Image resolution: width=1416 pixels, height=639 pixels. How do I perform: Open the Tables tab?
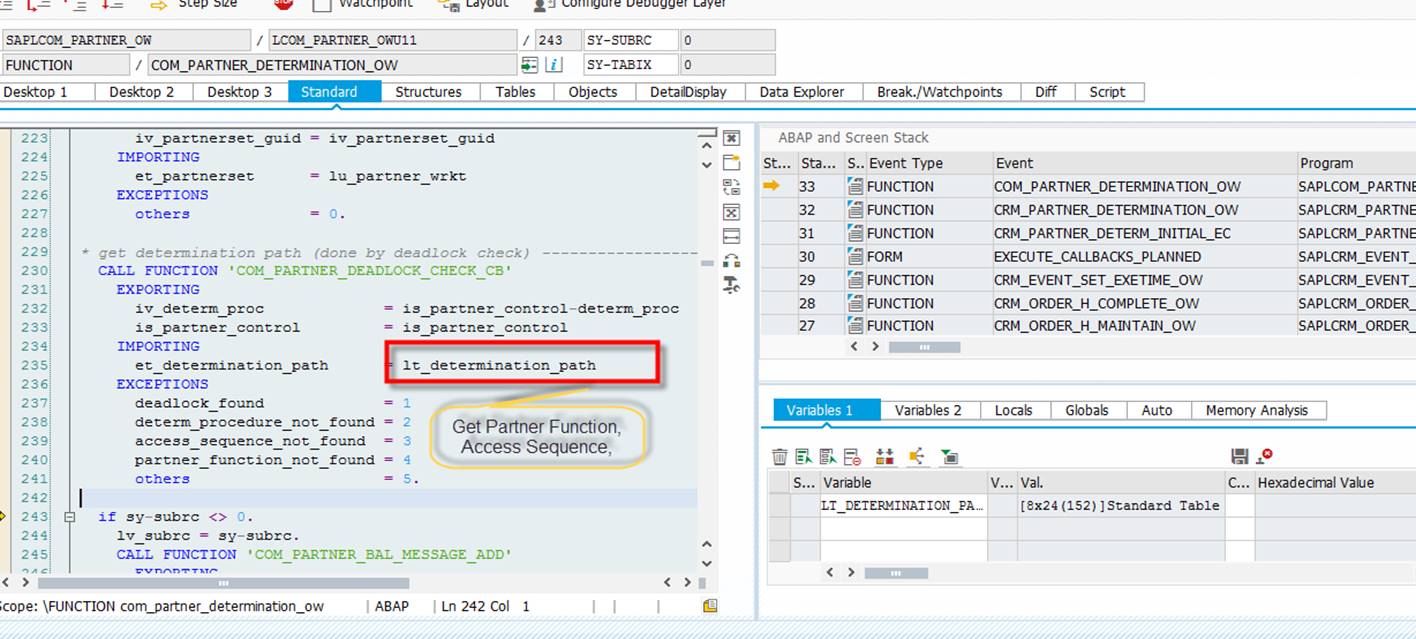coord(515,92)
